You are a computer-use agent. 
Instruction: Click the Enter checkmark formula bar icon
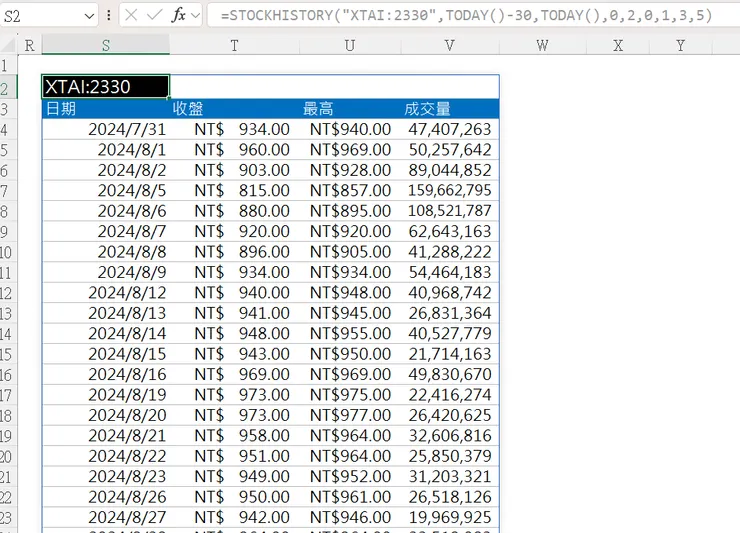tap(154, 16)
